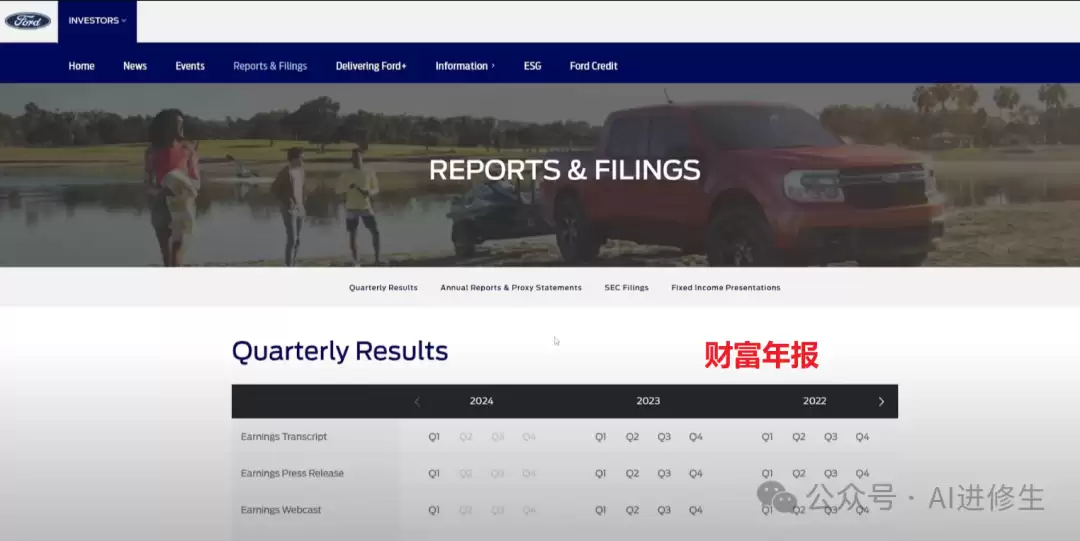Viewport: 1080px width, 541px height.
Task: Open 2022 Q2 Earnings Press Release
Action: coord(799,473)
